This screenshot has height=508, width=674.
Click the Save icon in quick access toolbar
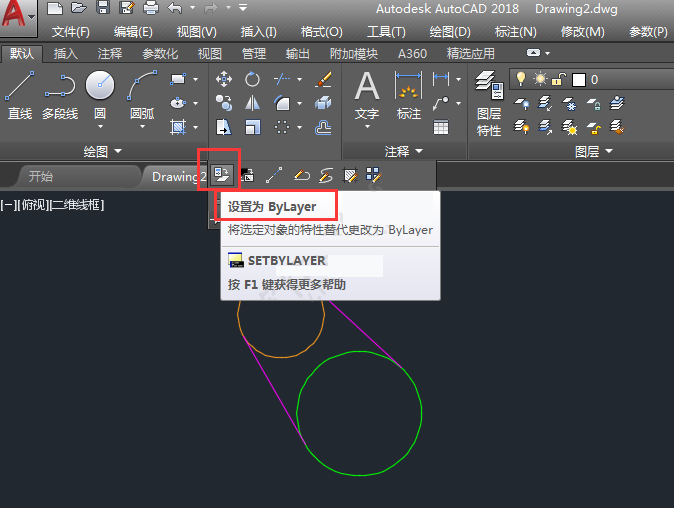pos(102,8)
